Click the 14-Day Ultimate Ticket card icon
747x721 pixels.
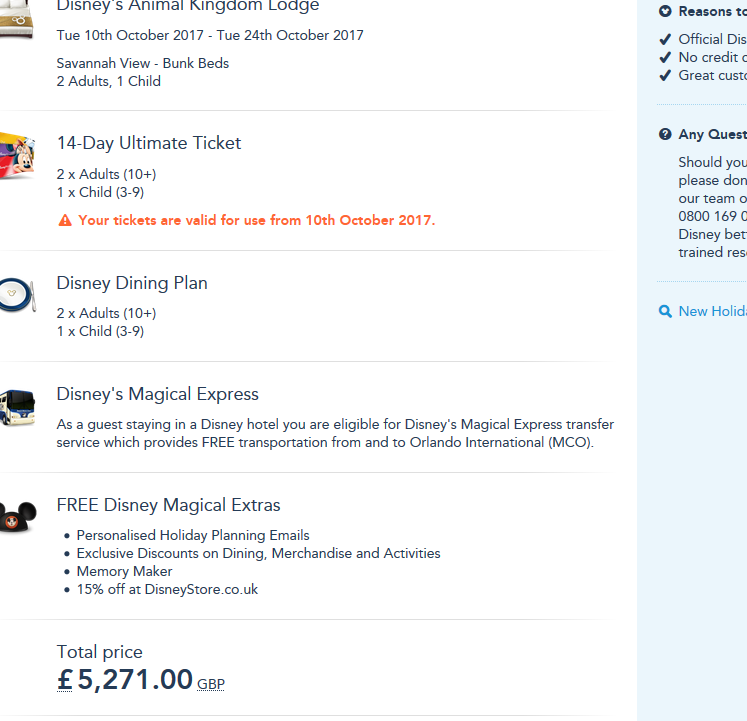(17, 155)
